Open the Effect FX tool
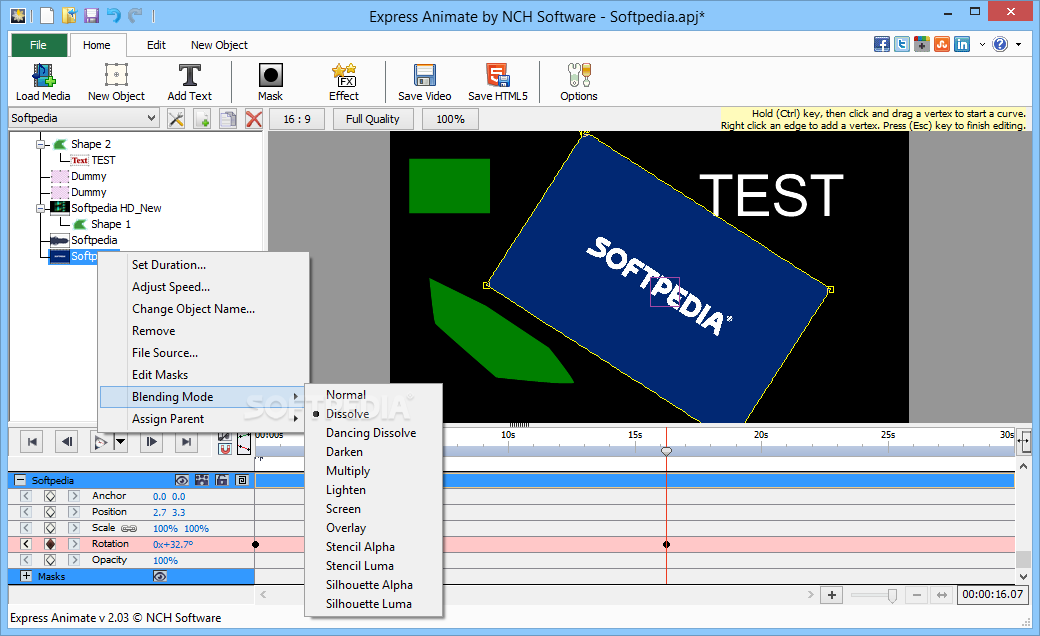The height and width of the screenshot is (636, 1040). [x=344, y=82]
